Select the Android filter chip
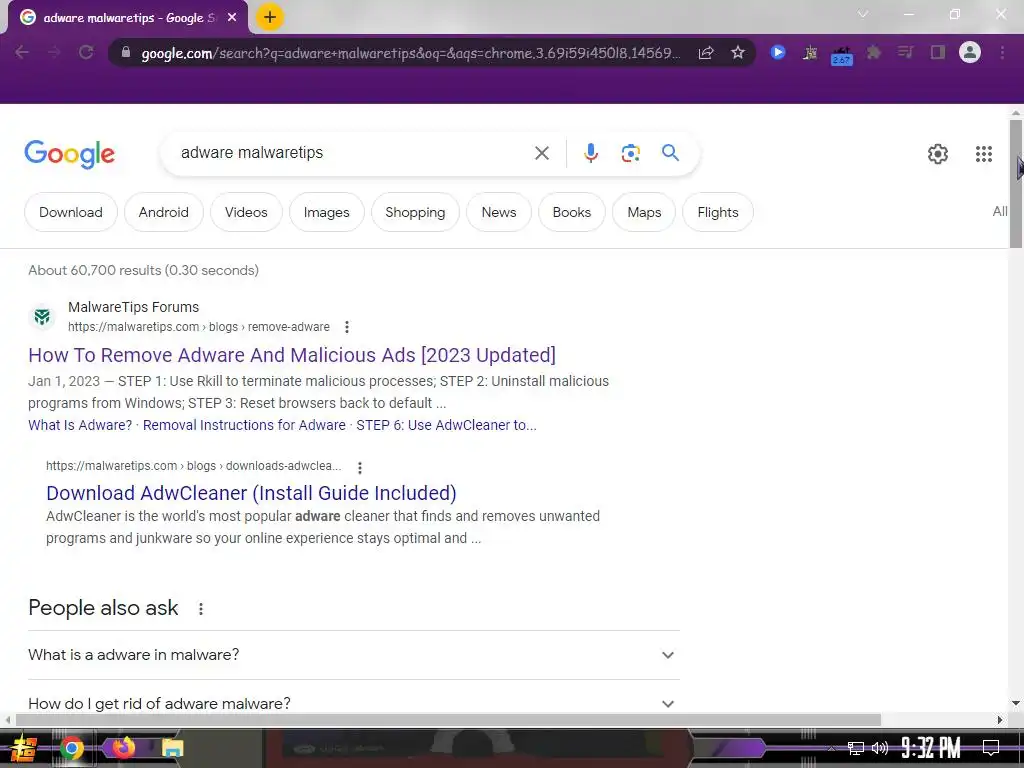 [163, 212]
